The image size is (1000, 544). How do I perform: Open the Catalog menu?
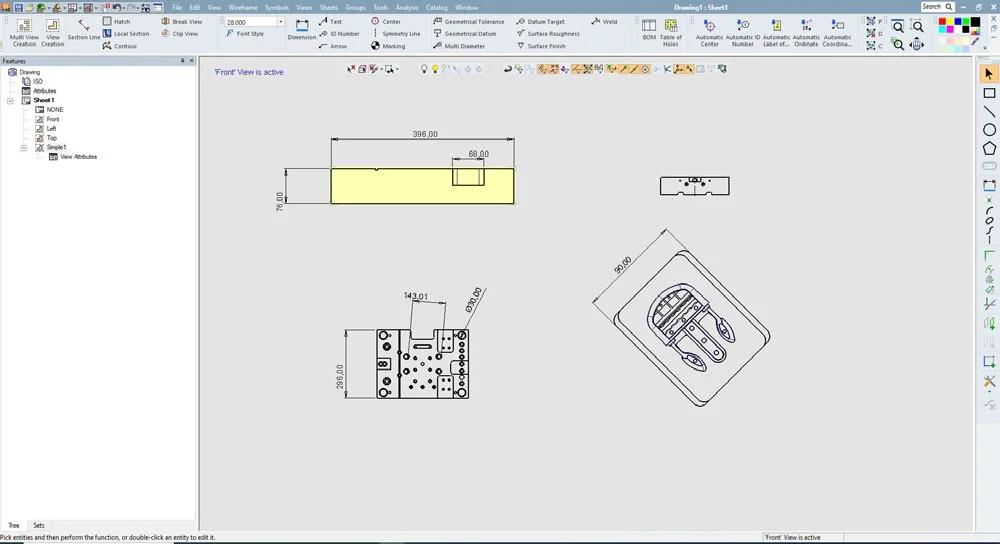coord(436,8)
